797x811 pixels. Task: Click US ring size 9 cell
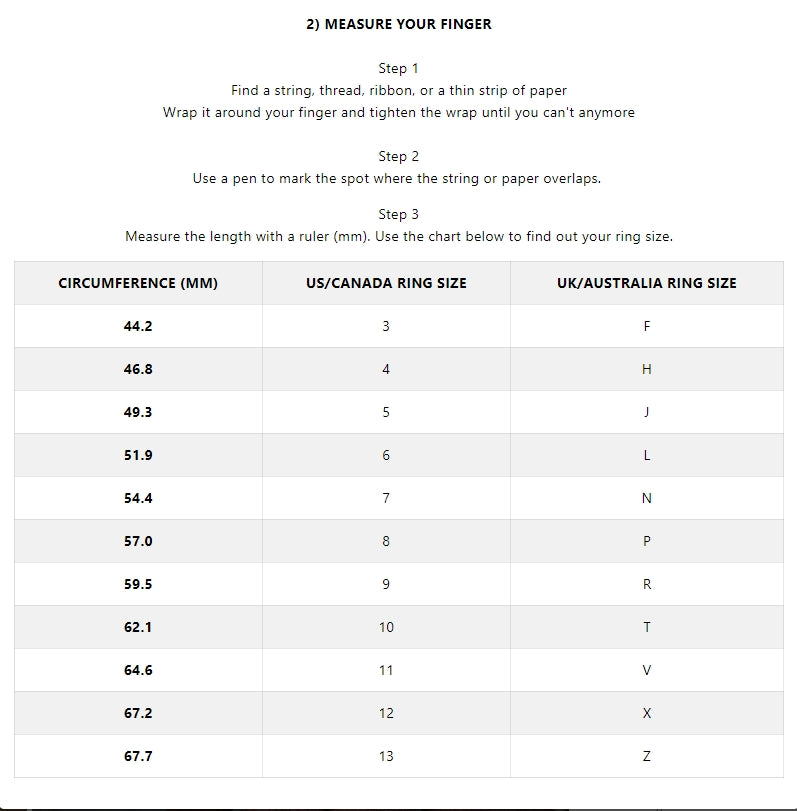386,584
